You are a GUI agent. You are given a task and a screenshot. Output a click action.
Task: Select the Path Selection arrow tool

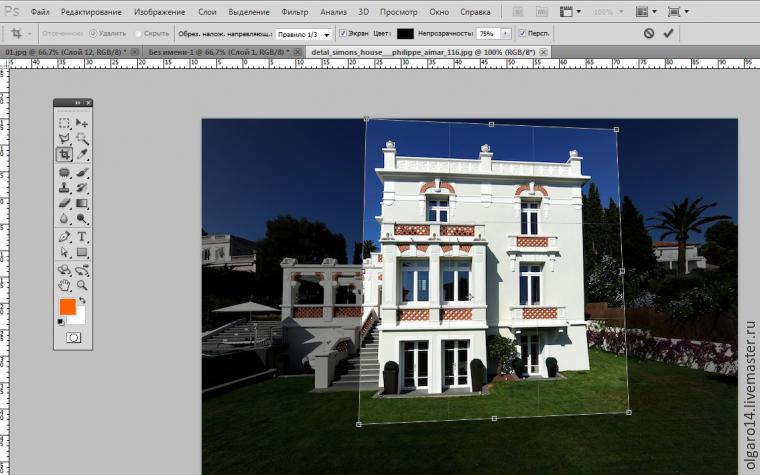[x=64, y=252]
